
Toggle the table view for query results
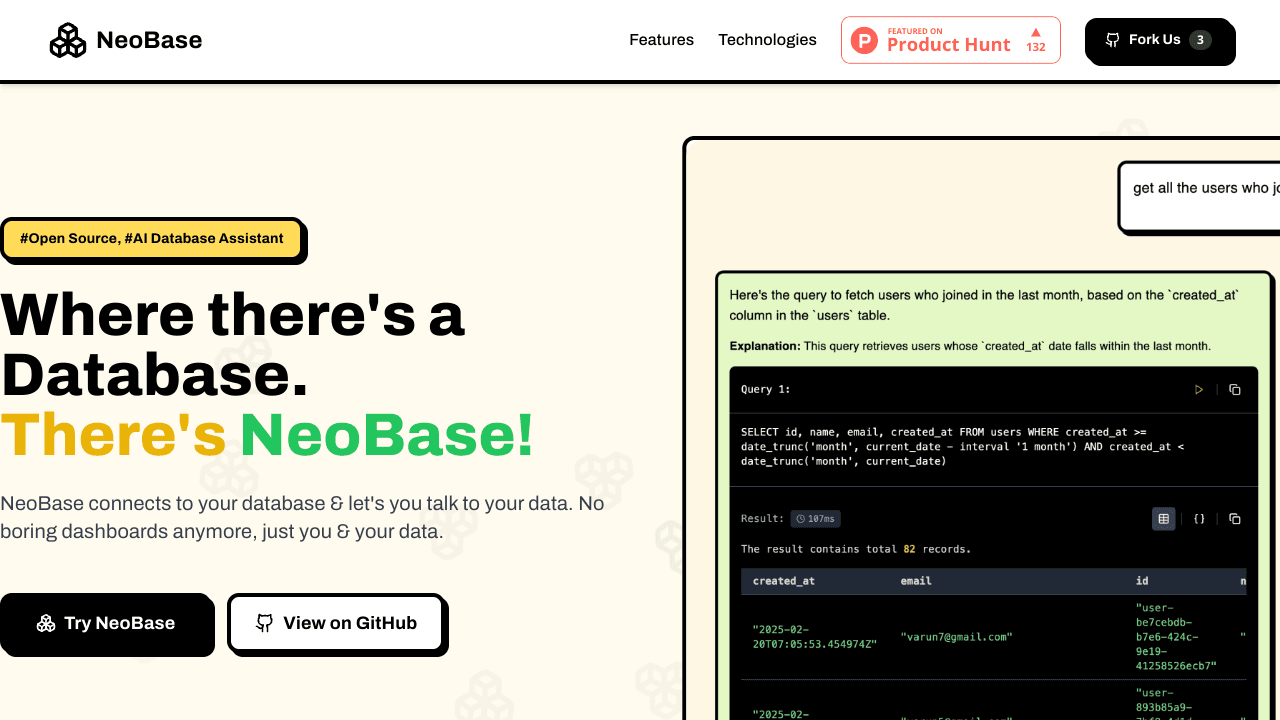coord(1163,519)
